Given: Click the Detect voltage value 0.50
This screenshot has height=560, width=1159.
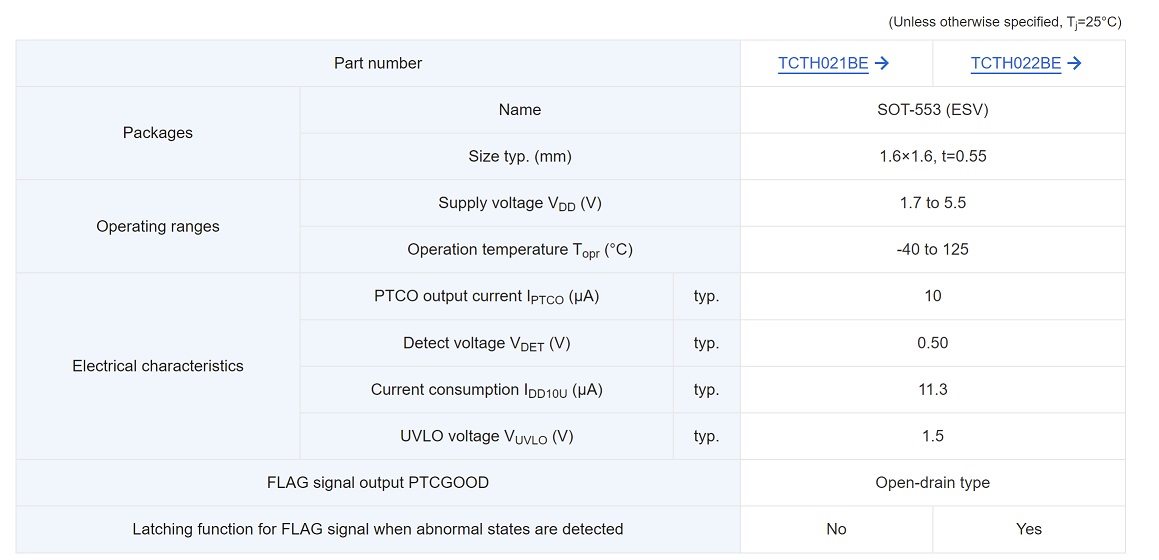Looking at the screenshot, I should click(x=932, y=343).
